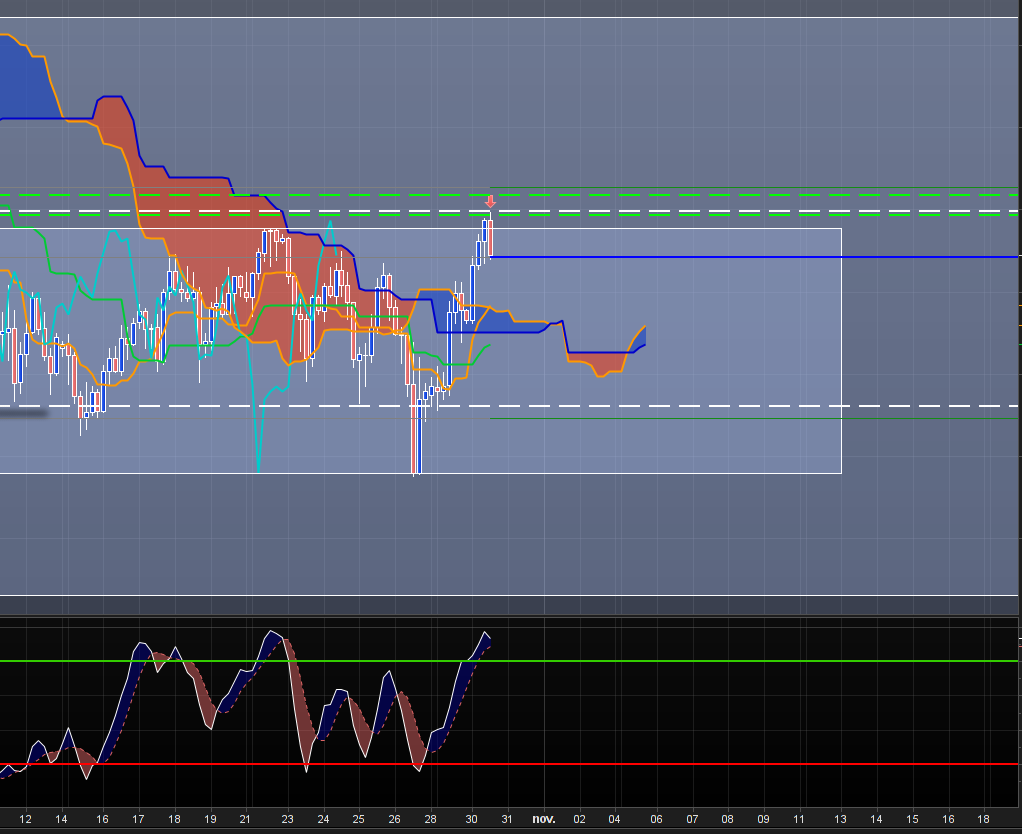Screen dimensions: 1022x834
Task: Click date label 31 on time axis
Action: click(x=506, y=819)
